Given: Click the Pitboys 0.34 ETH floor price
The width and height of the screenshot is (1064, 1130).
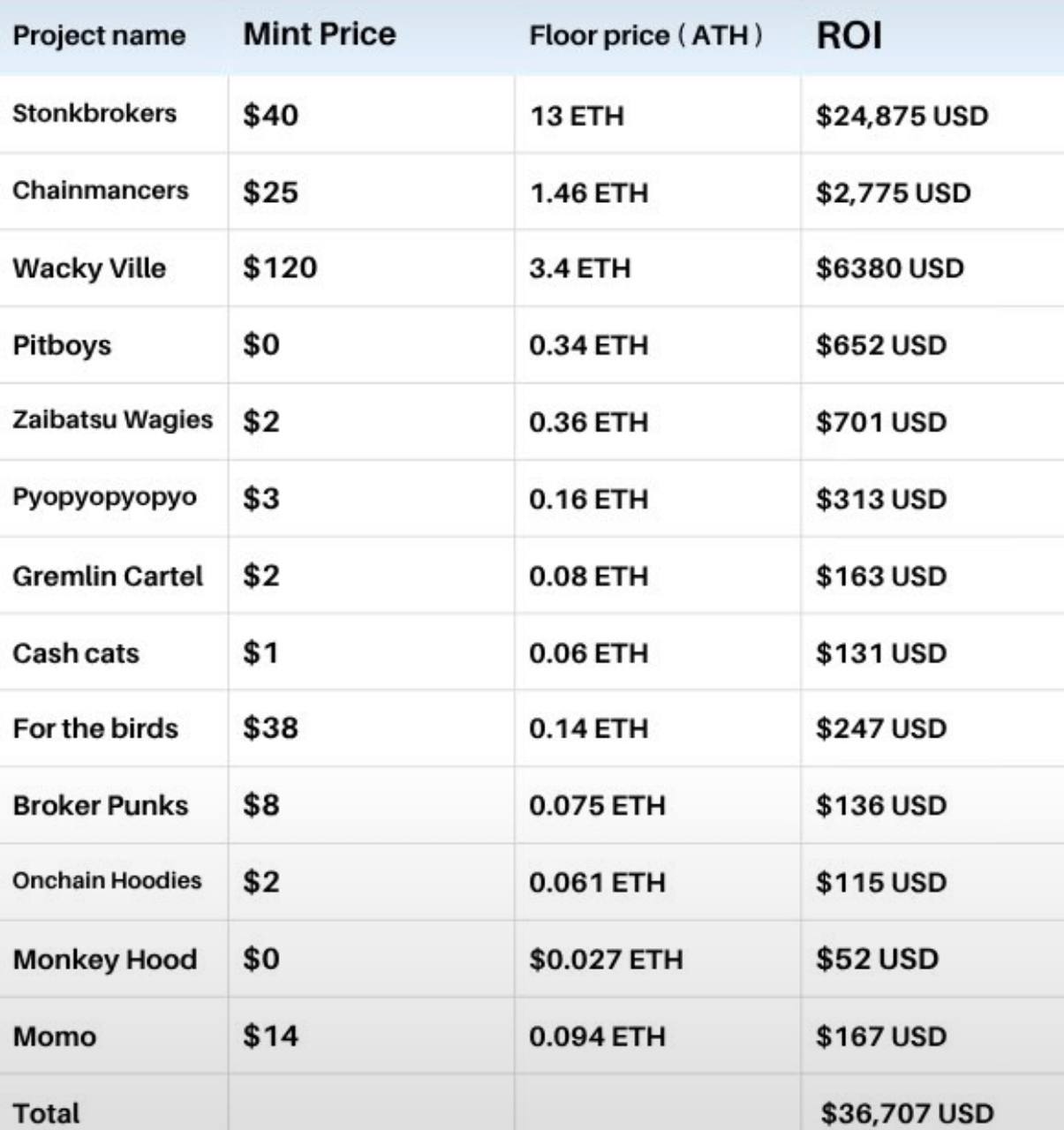Looking at the screenshot, I should pos(588,345).
